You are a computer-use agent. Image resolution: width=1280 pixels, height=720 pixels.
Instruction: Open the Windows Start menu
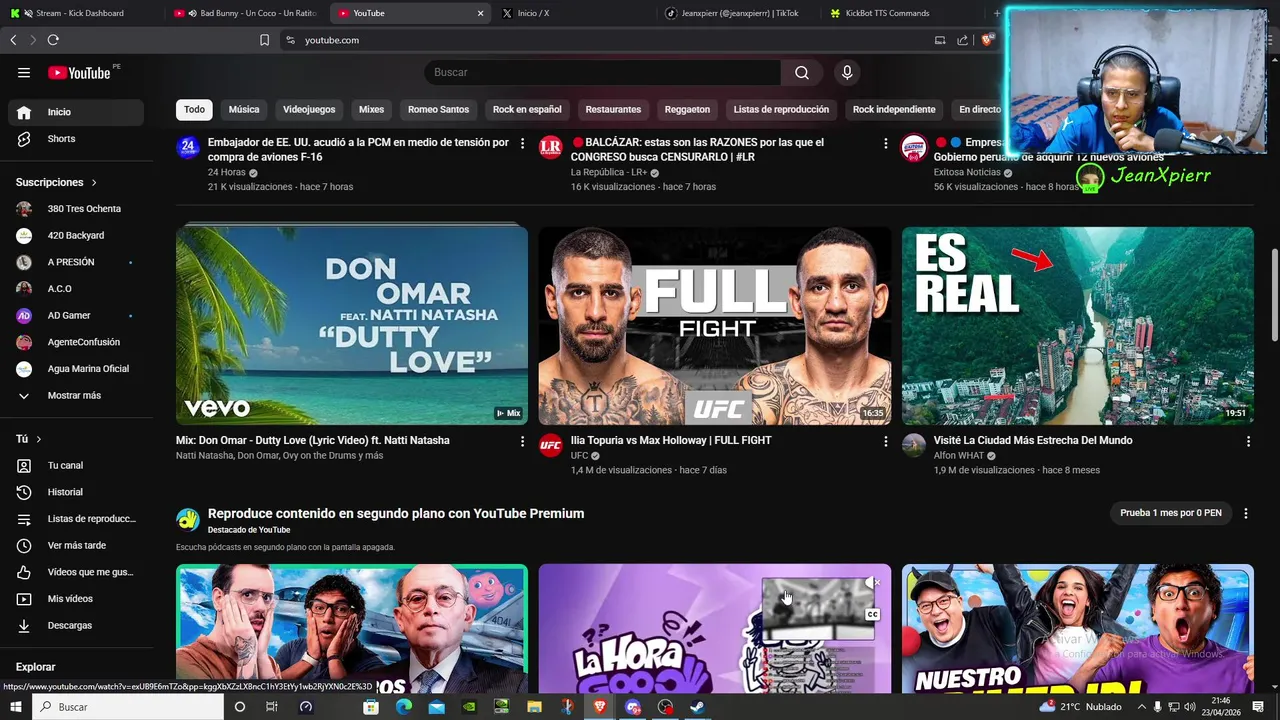pyautogui.click(x=16, y=707)
